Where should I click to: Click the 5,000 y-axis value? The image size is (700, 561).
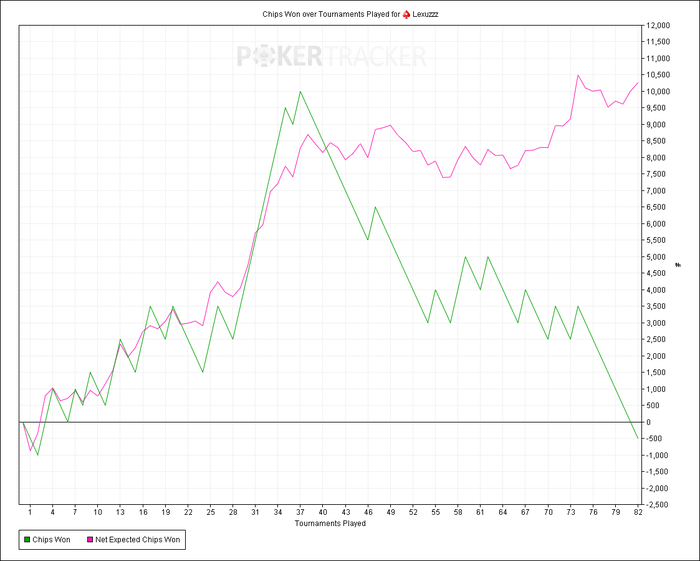pyautogui.click(x=658, y=257)
